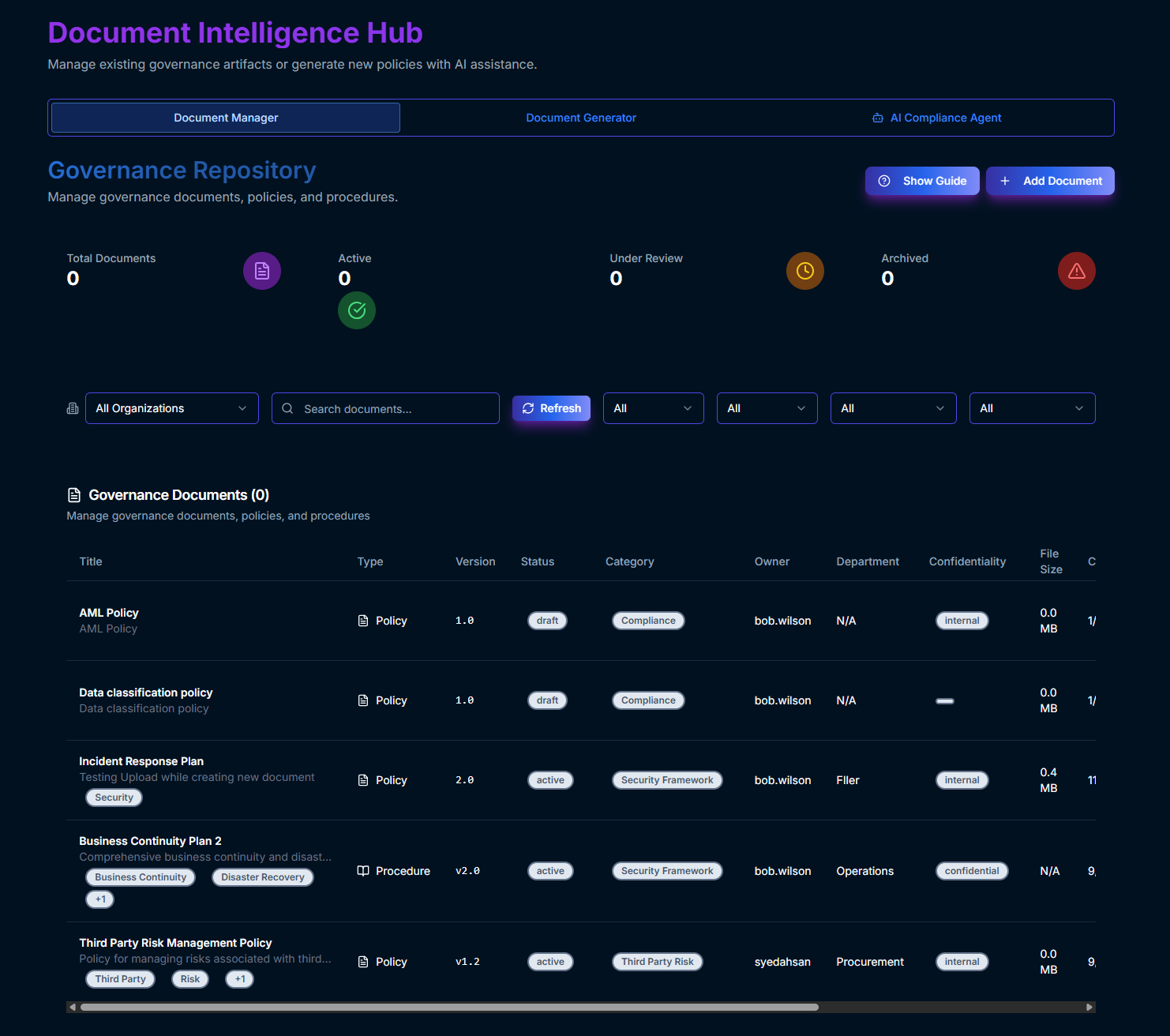Click the document icon beside Governance Documents heading
This screenshot has height=1036, width=1170.
tap(74, 495)
